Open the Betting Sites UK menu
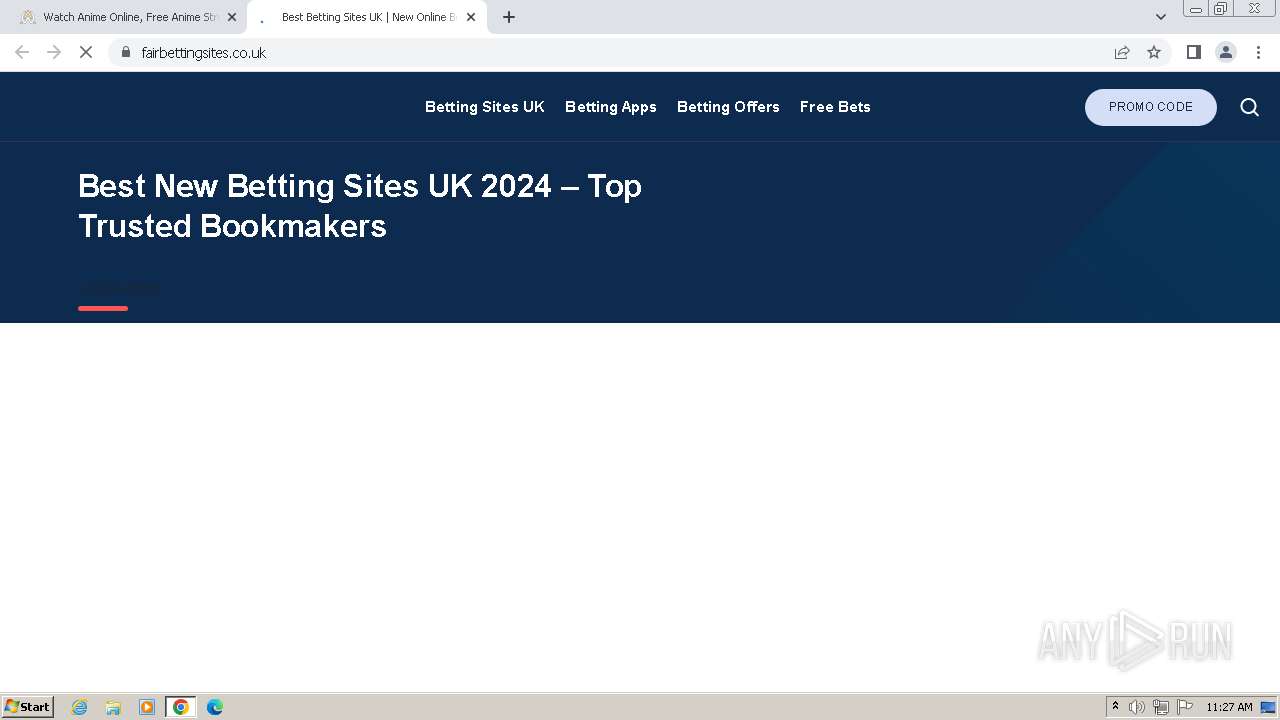This screenshot has width=1280, height=720. click(485, 107)
